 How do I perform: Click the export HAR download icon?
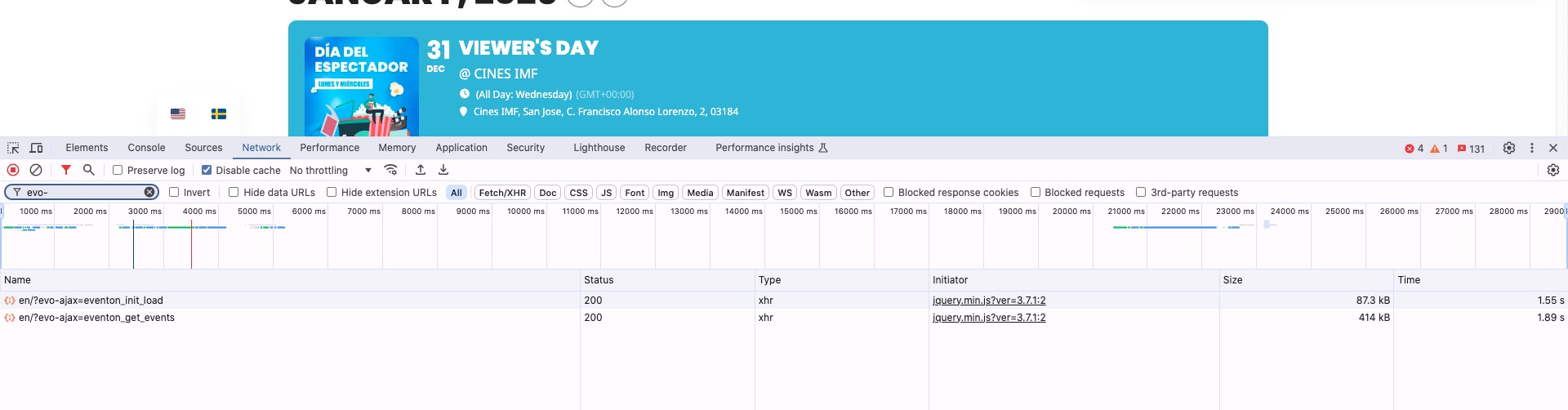(x=443, y=170)
